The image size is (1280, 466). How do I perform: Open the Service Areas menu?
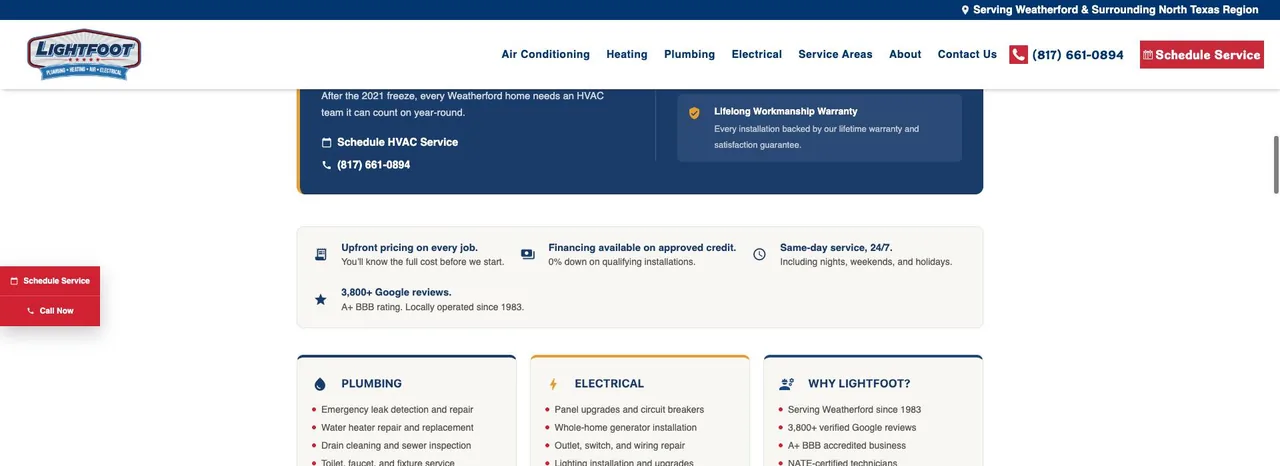(x=835, y=54)
